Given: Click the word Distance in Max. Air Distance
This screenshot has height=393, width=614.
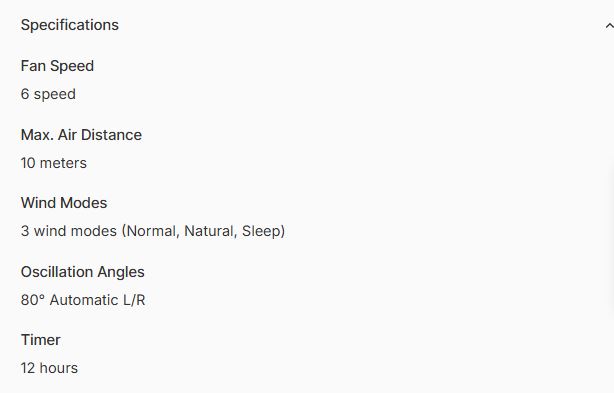Looking at the screenshot, I should tap(112, 135).
